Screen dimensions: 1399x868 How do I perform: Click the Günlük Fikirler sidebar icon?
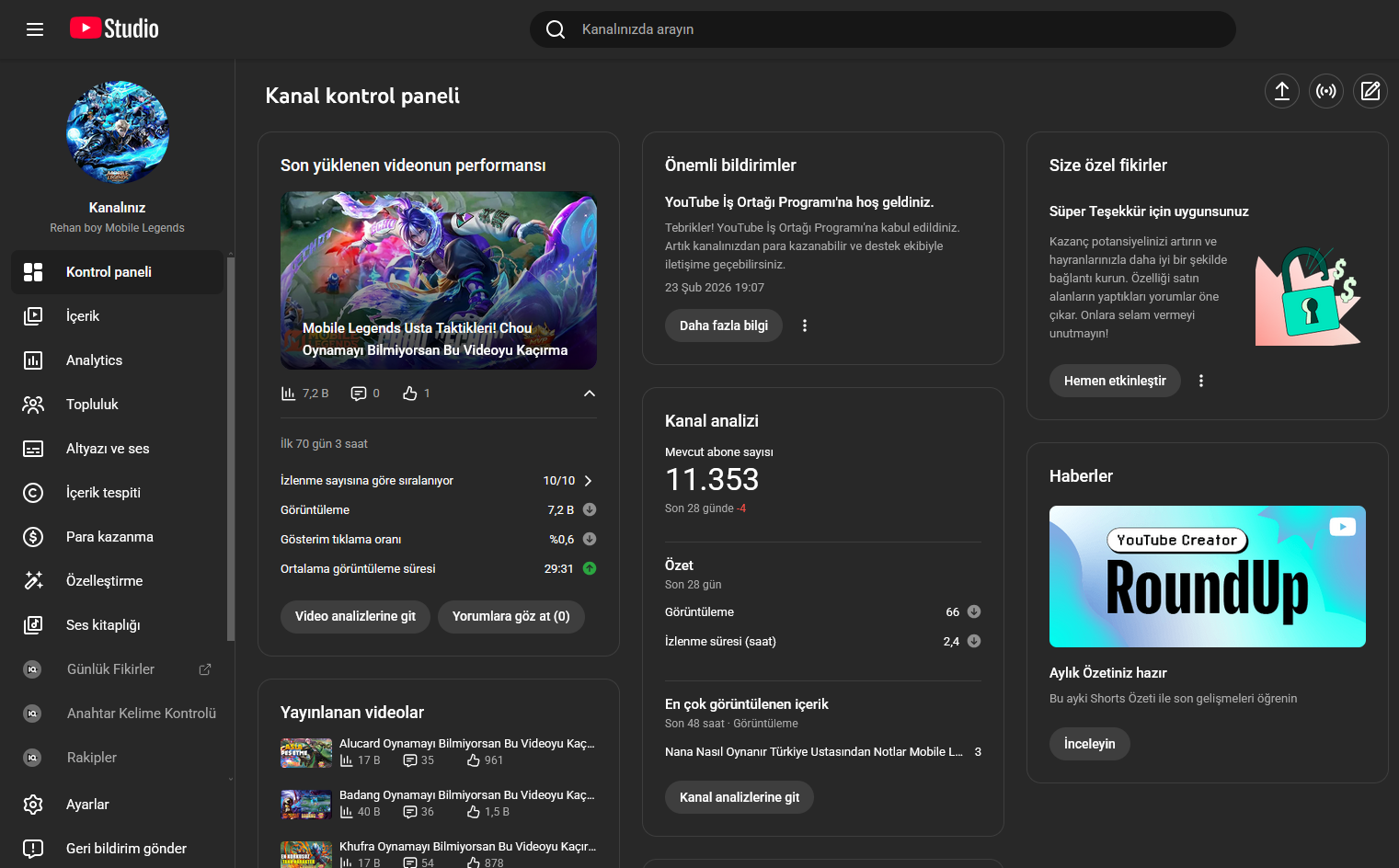pyautogui.click(x=33, y=669)
